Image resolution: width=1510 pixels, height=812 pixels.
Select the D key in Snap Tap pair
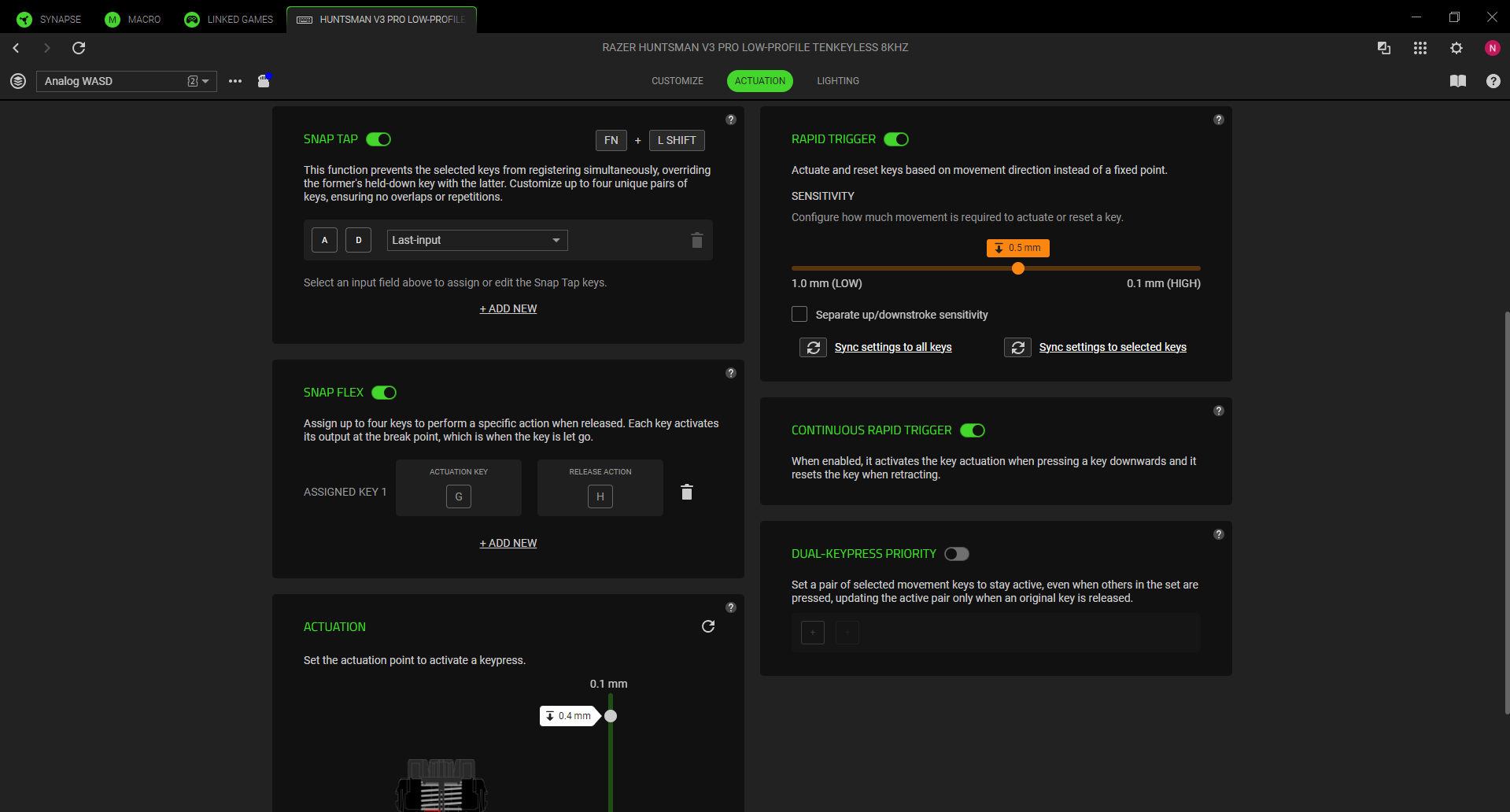pos(358,240)
